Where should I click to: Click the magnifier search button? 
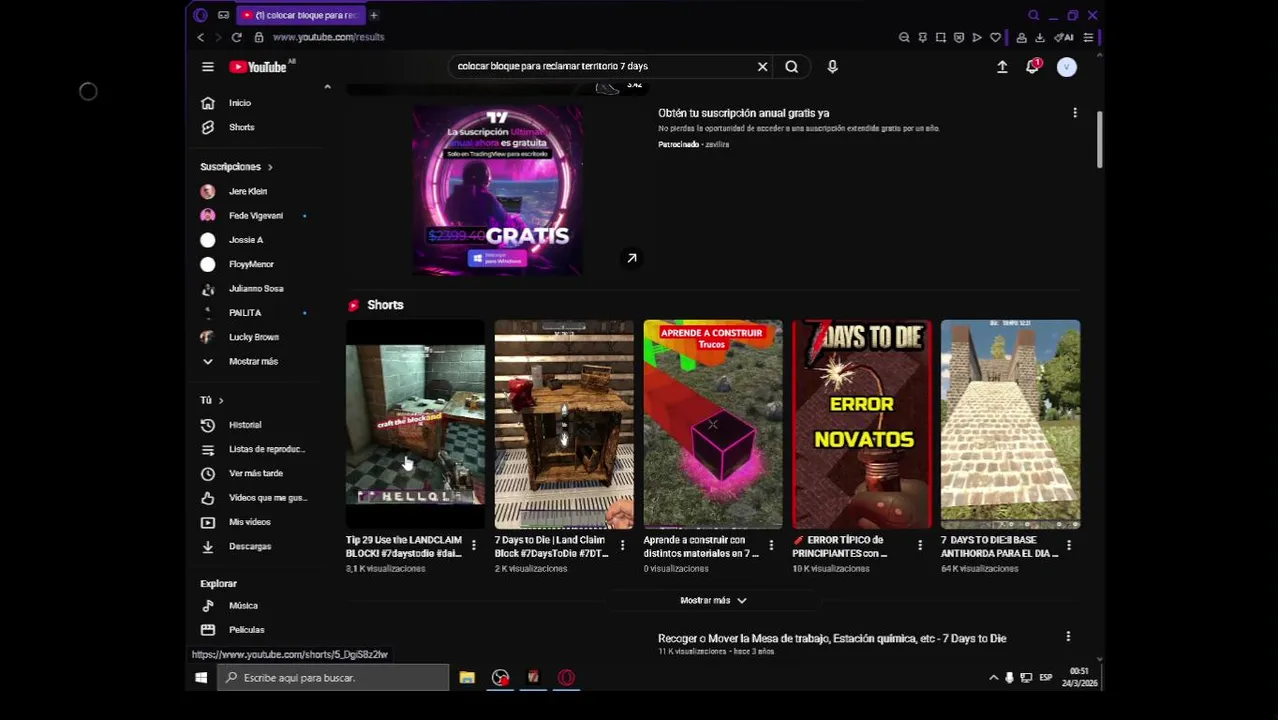tap(791, 67)
